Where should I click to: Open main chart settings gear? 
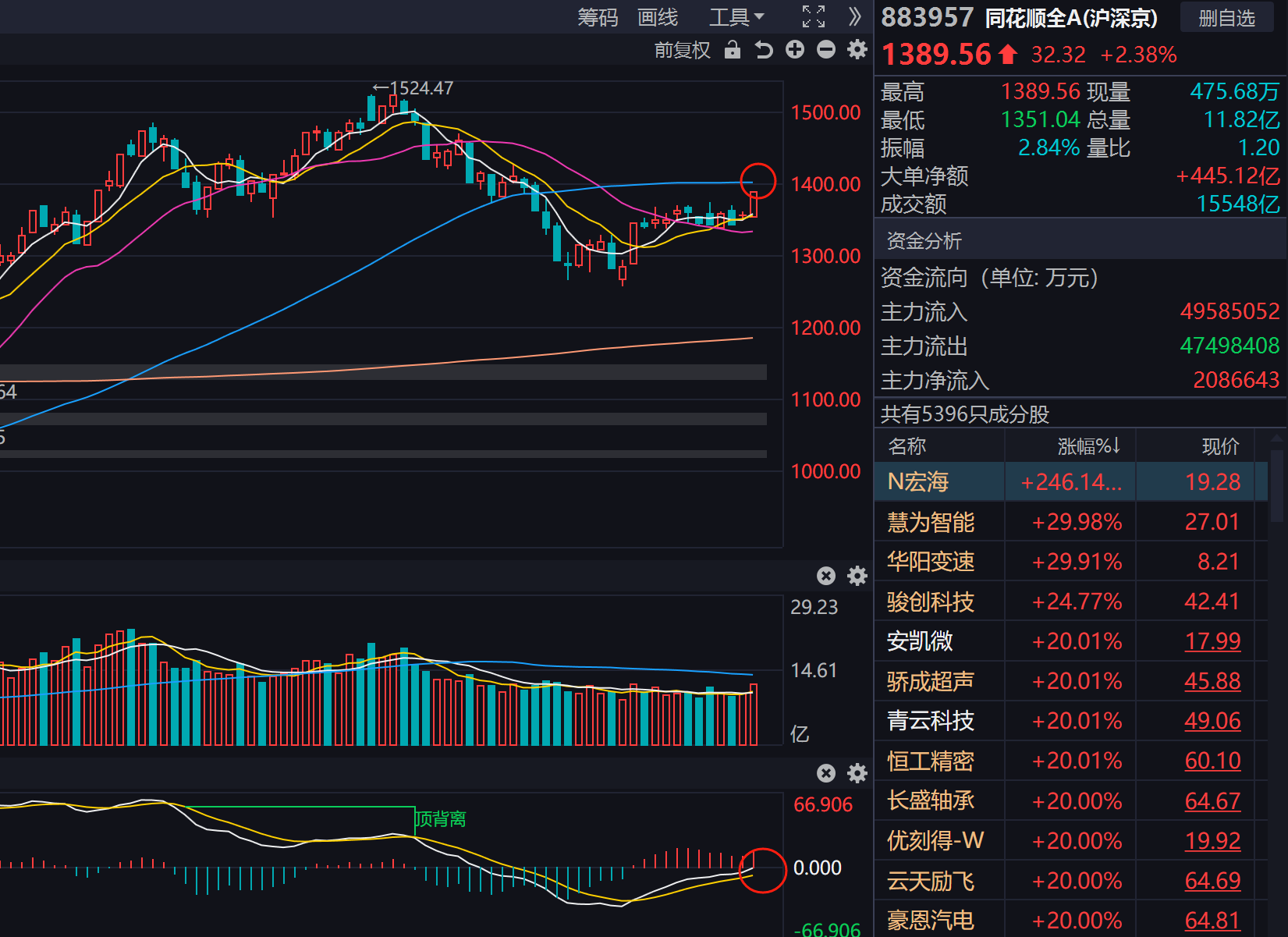pos(857,50)
